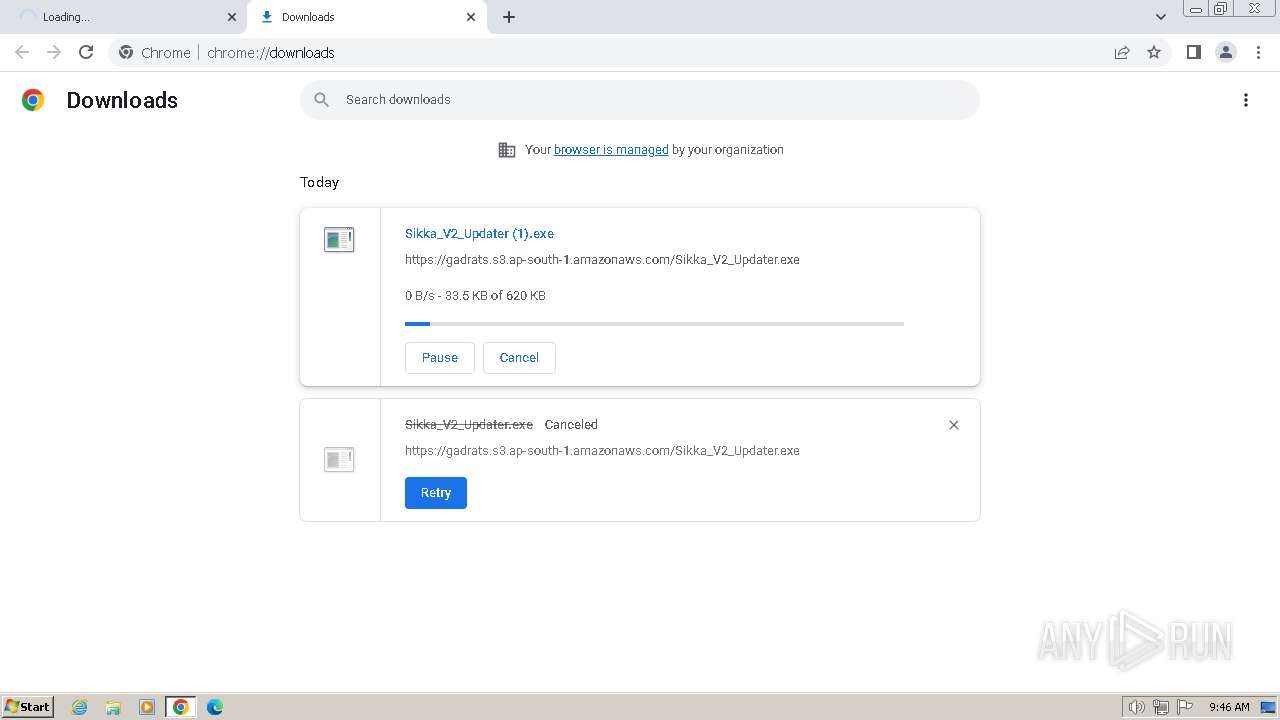The width and height of the screenshot is (1280, 720).
Task: Open the Windows Start menu
Action: pos(28,707)
